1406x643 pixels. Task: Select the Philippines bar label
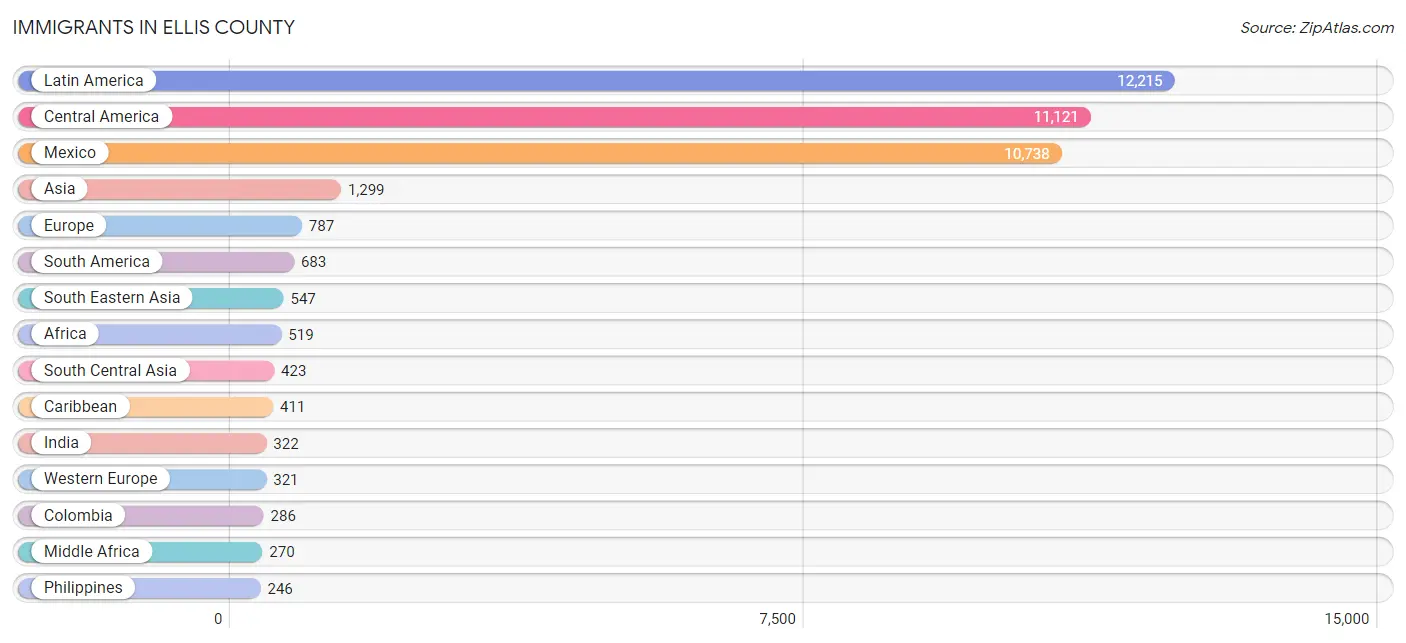83,588
